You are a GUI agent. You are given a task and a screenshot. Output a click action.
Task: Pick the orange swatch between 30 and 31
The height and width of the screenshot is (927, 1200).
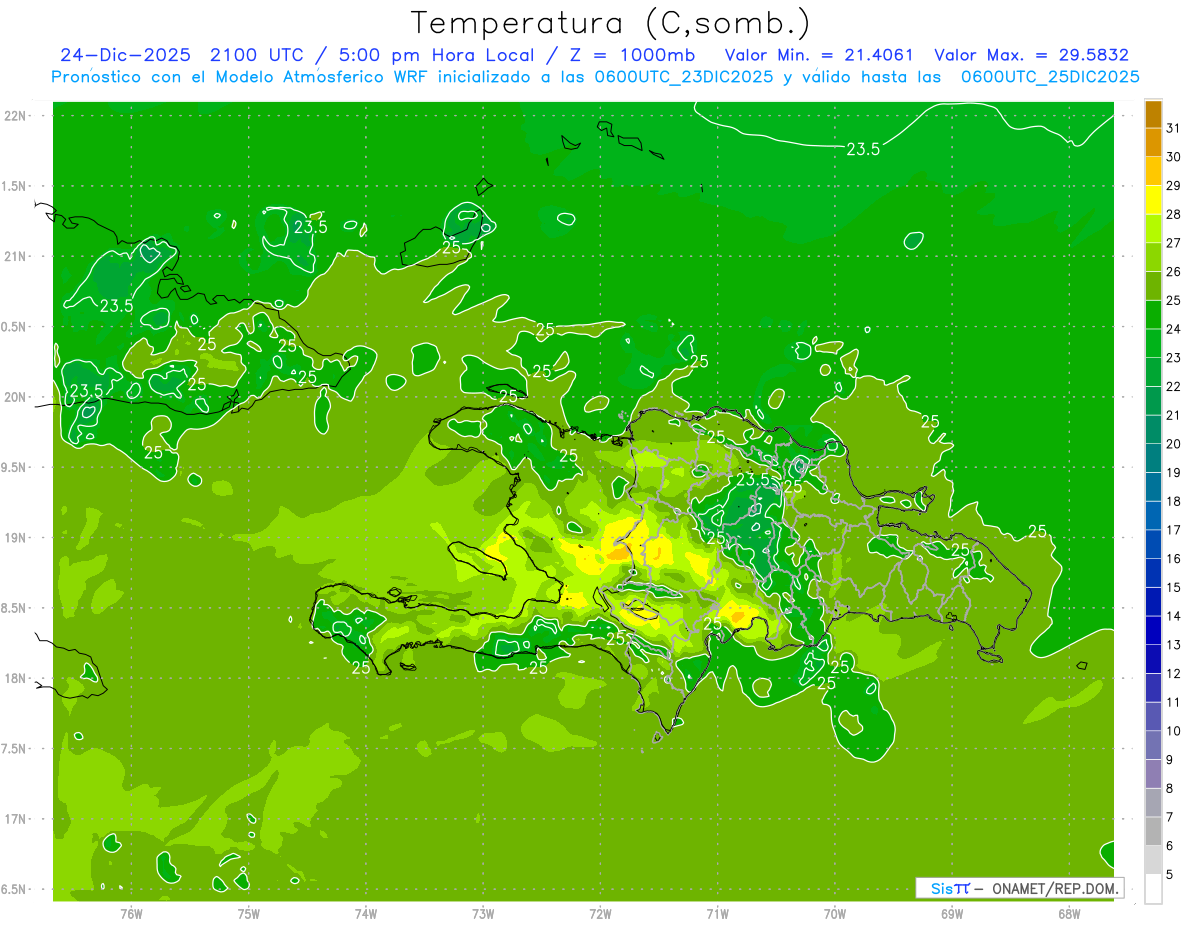pos(1153,142)
